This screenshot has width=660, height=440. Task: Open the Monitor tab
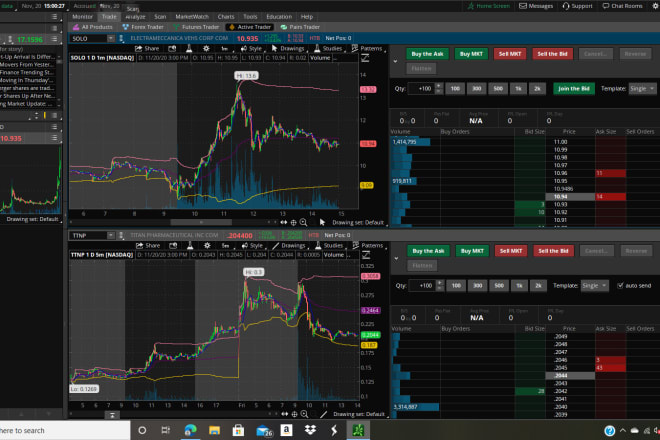(x=82, y=16)
